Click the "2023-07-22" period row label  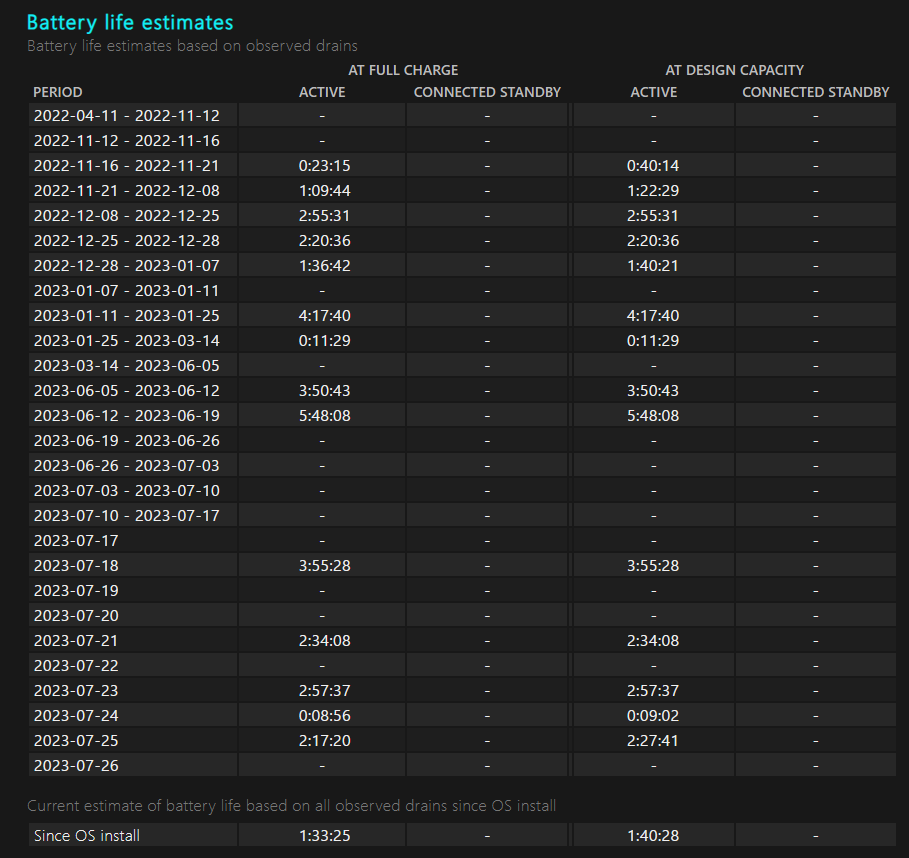(76, 665)
